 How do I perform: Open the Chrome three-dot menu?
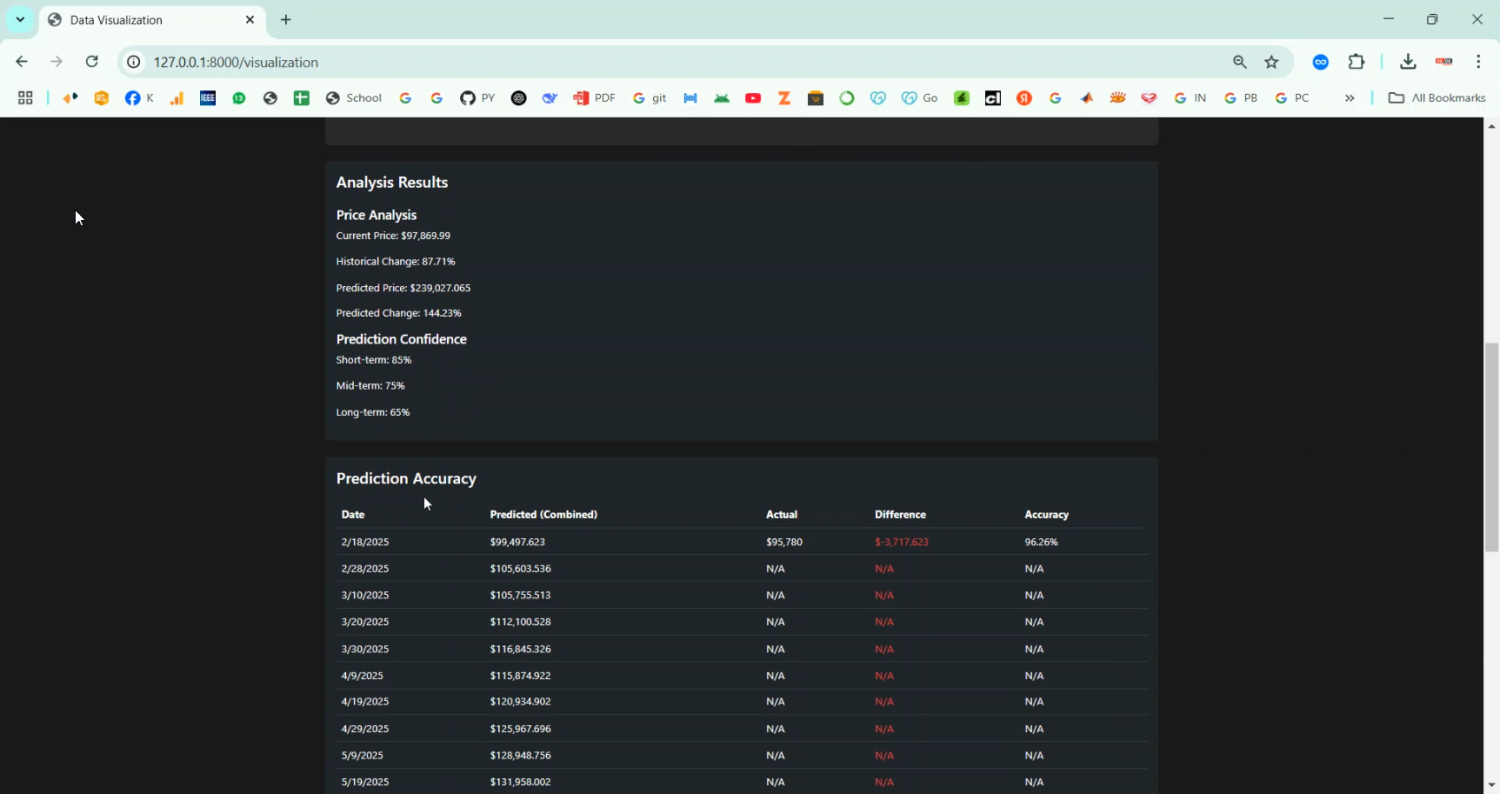1478,62
